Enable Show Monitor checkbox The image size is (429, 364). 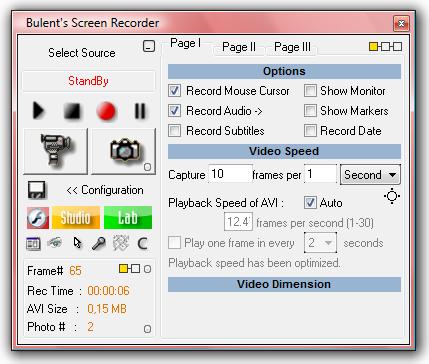[310, 91]
